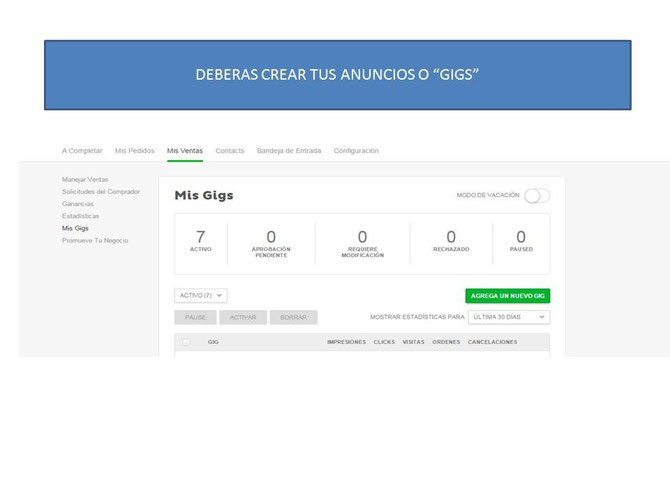Toggle Modo de Vacación switch
The image size is (670, 503).
[537, 196]
